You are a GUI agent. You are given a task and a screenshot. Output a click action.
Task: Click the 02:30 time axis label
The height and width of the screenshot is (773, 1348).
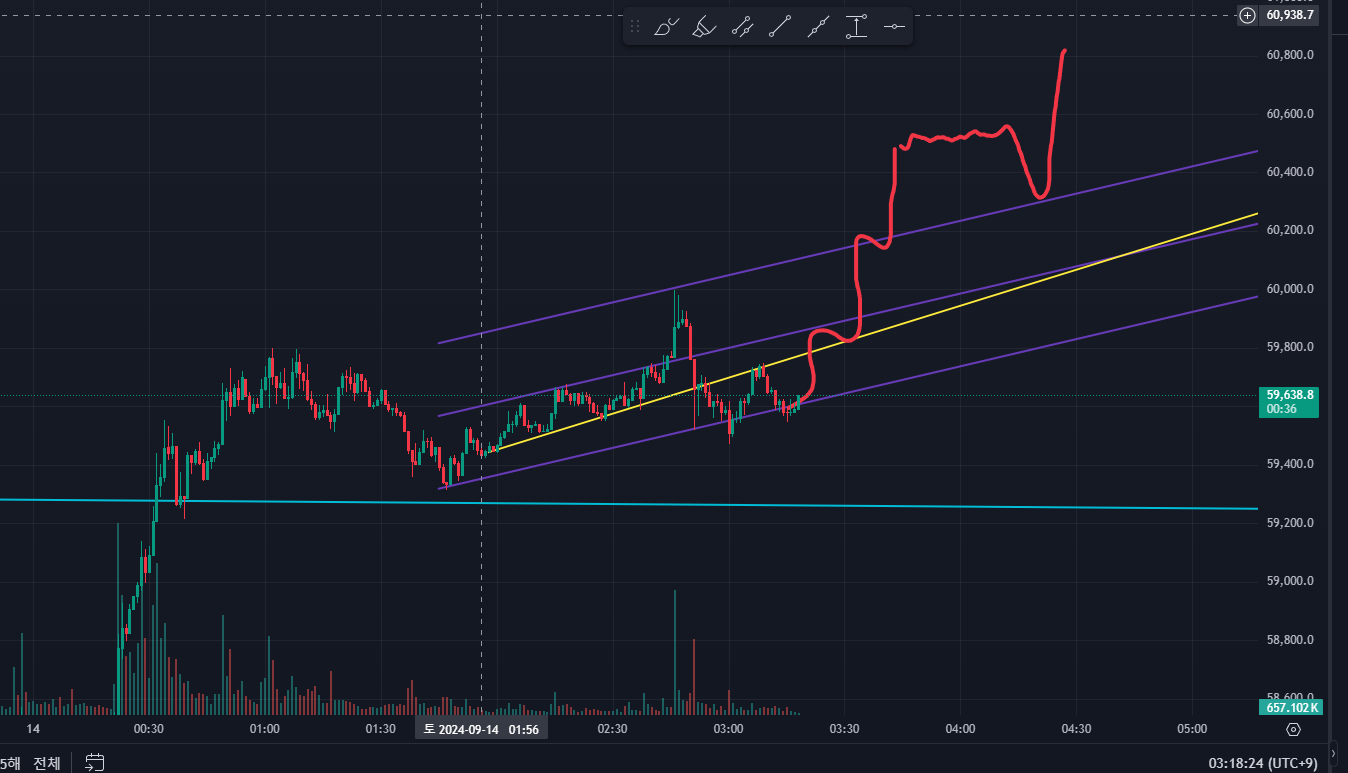click(612, 729)
